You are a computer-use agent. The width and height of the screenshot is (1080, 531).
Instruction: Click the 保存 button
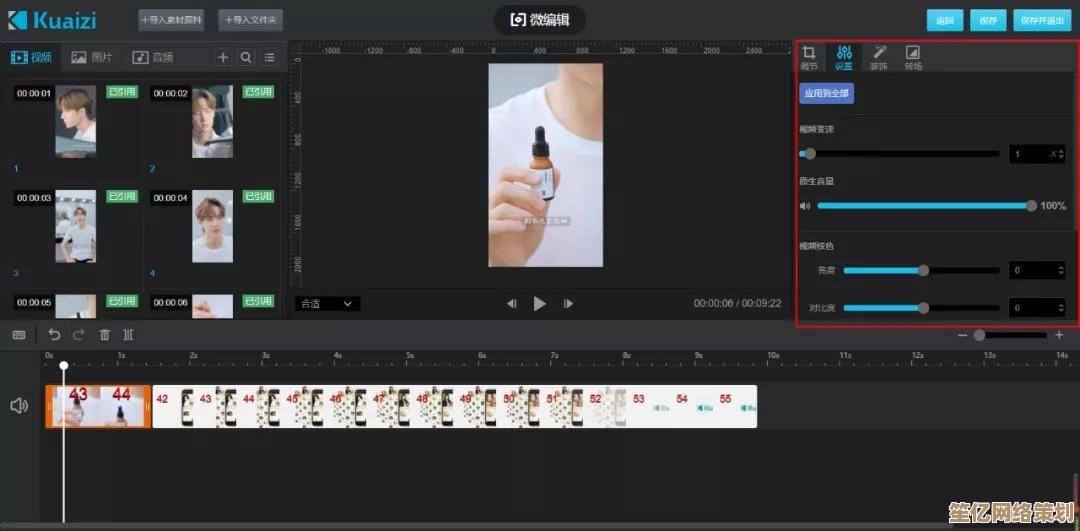[987, 20]
